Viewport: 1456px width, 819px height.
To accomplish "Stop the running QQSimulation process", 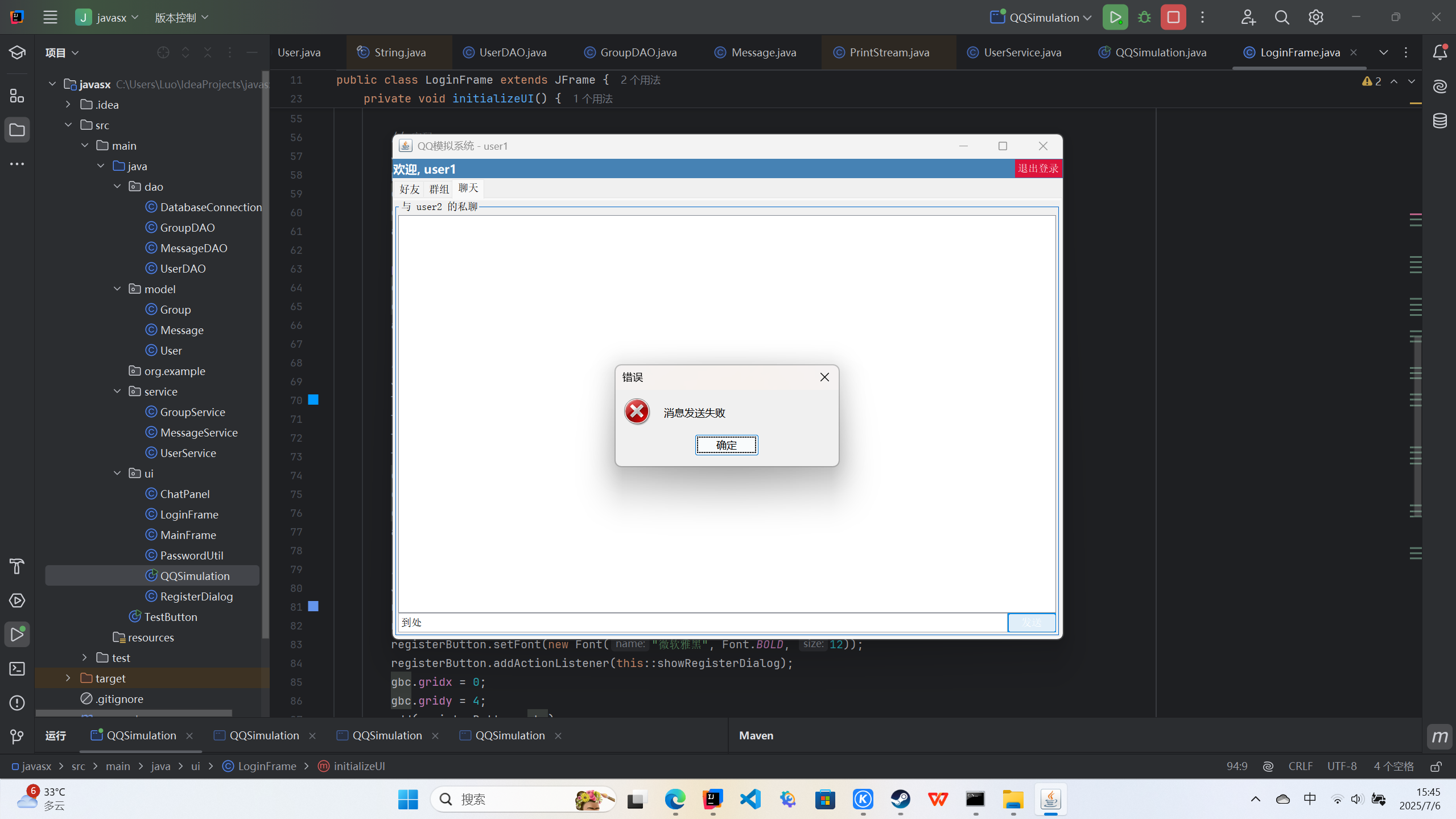I will (1173, 17).
